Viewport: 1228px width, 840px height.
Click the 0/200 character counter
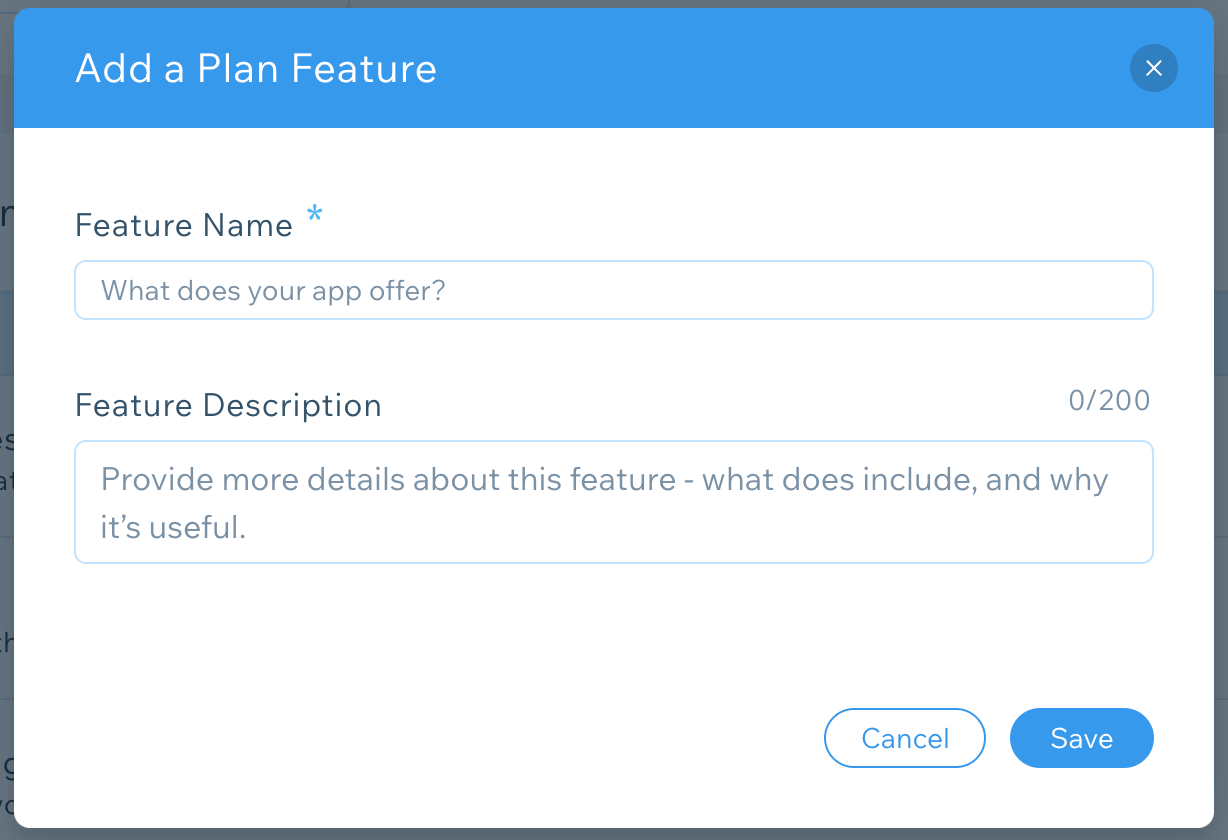pos(1109,401)
